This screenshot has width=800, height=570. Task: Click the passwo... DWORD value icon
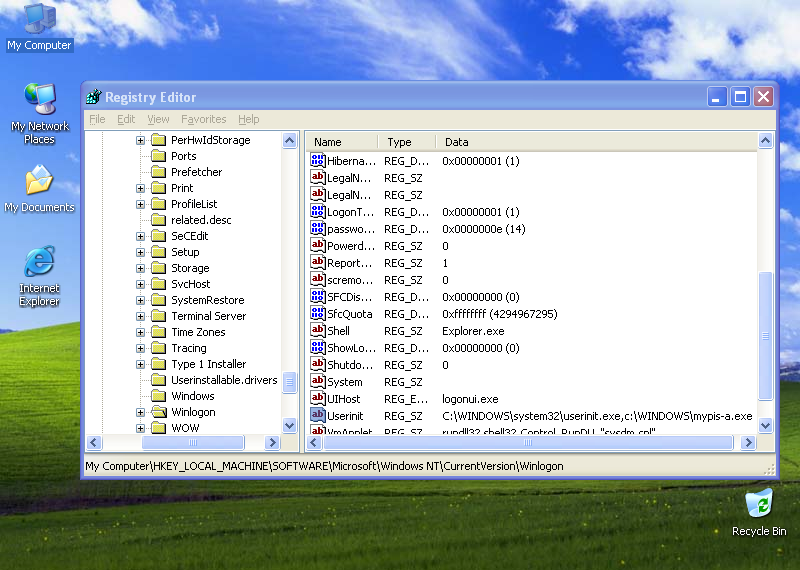pos(317,228)
